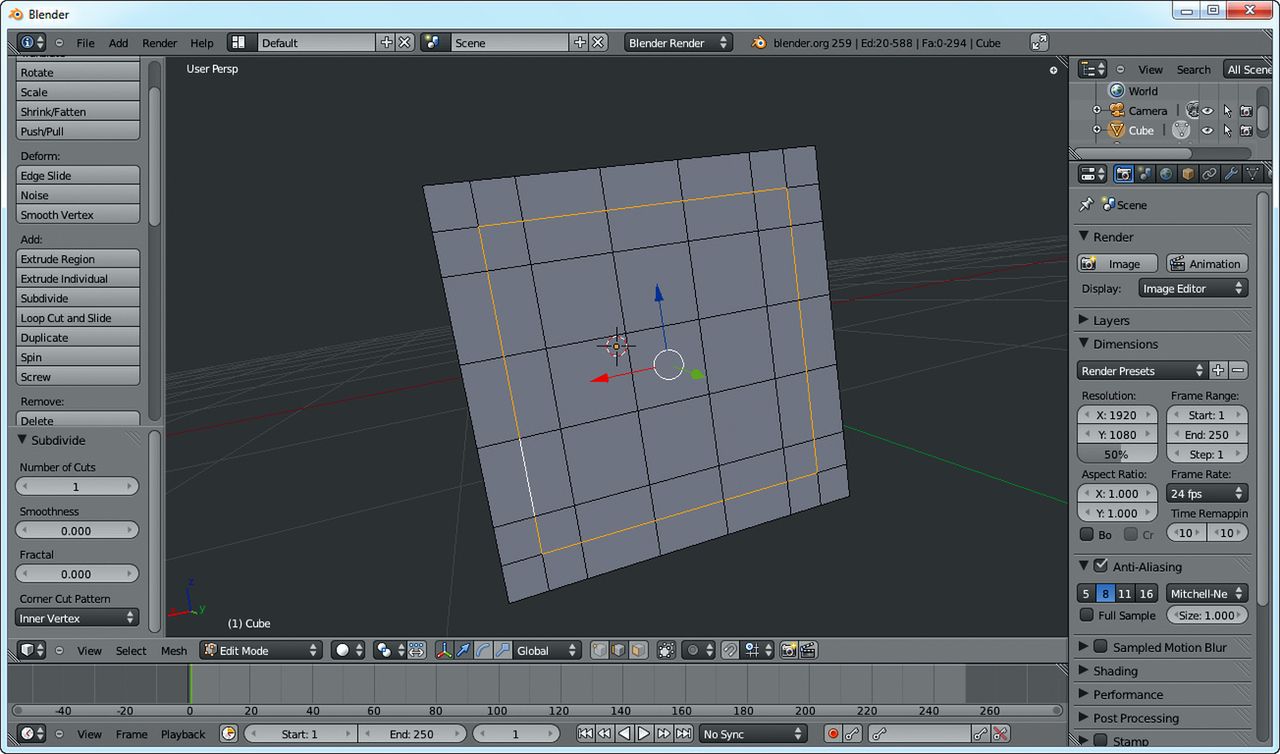The image size is (1280, 754).
Task: Add a new scene with plus icon
Action: point(580,42)
